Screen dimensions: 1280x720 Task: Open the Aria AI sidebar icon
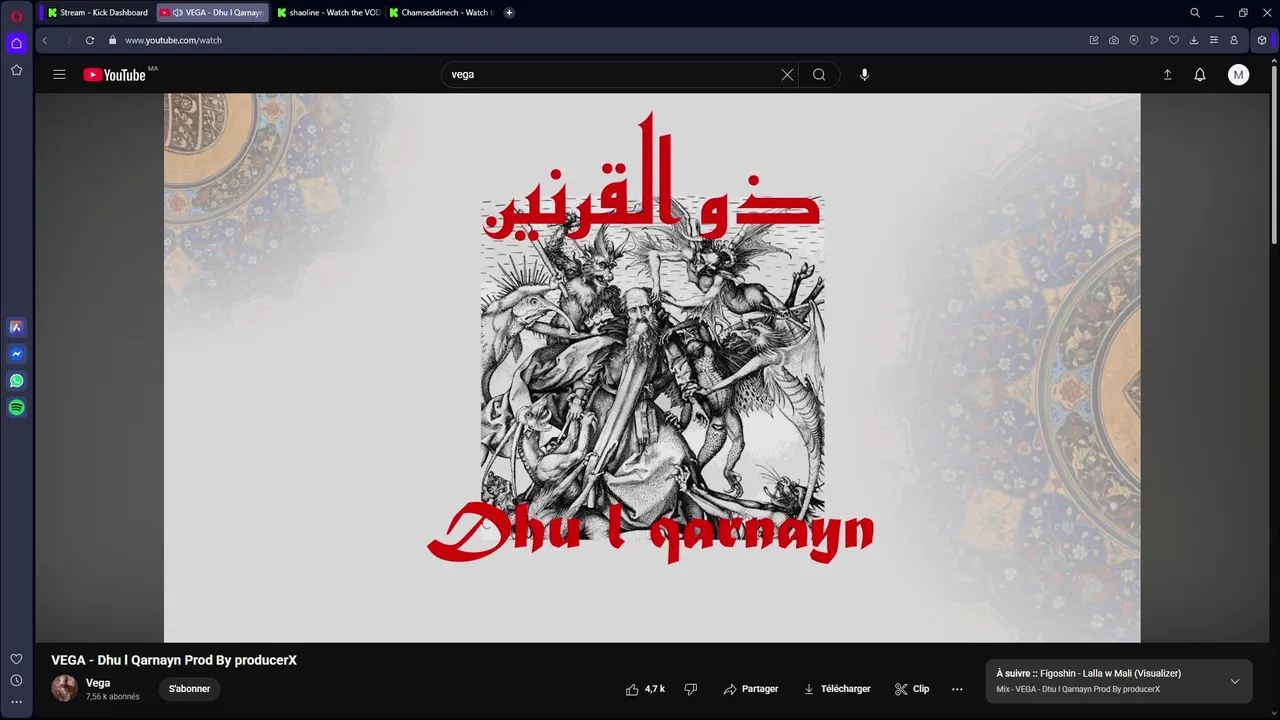(16, 327)
